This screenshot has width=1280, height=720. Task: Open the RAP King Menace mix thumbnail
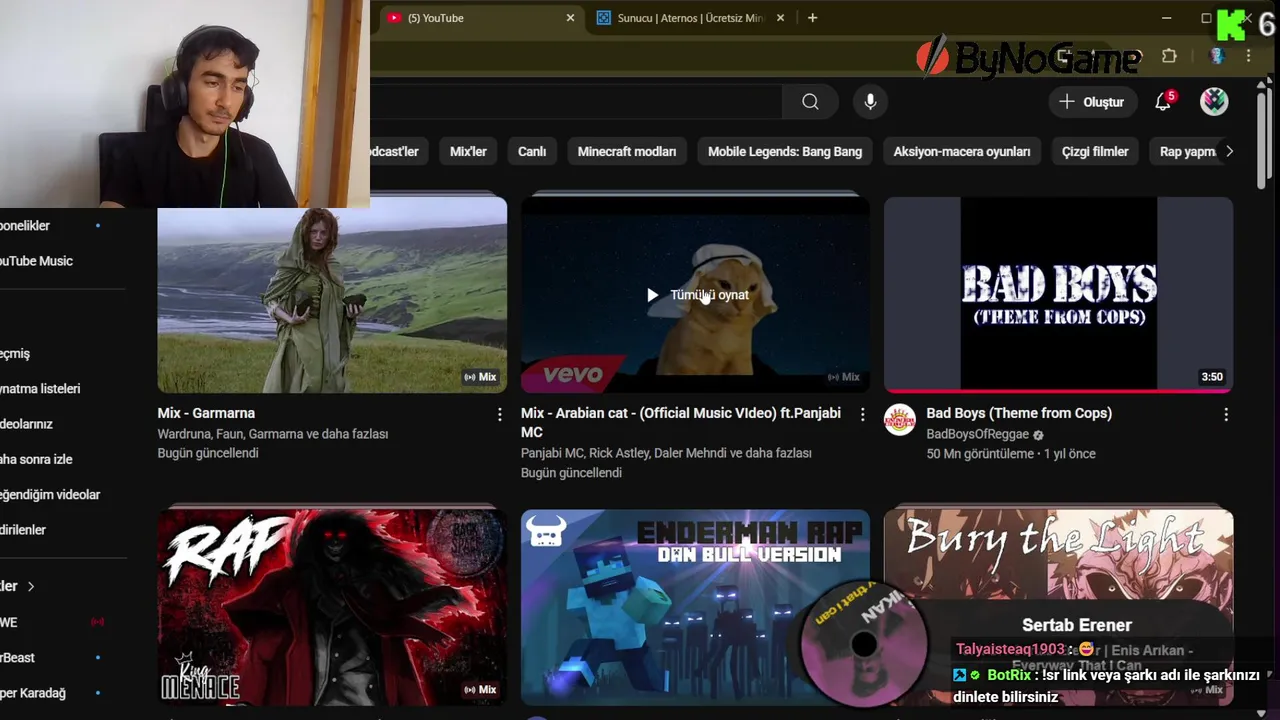coord(332,608)
